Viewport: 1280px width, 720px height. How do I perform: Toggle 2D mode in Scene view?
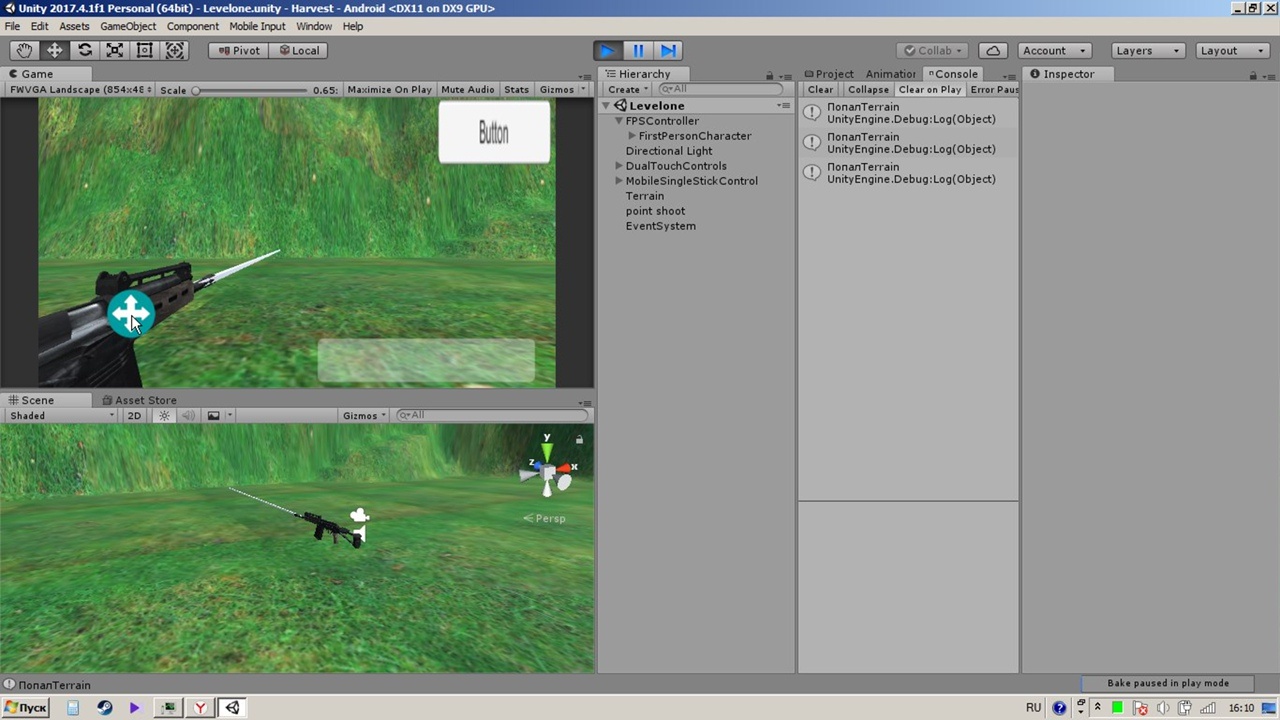(134, 416)
